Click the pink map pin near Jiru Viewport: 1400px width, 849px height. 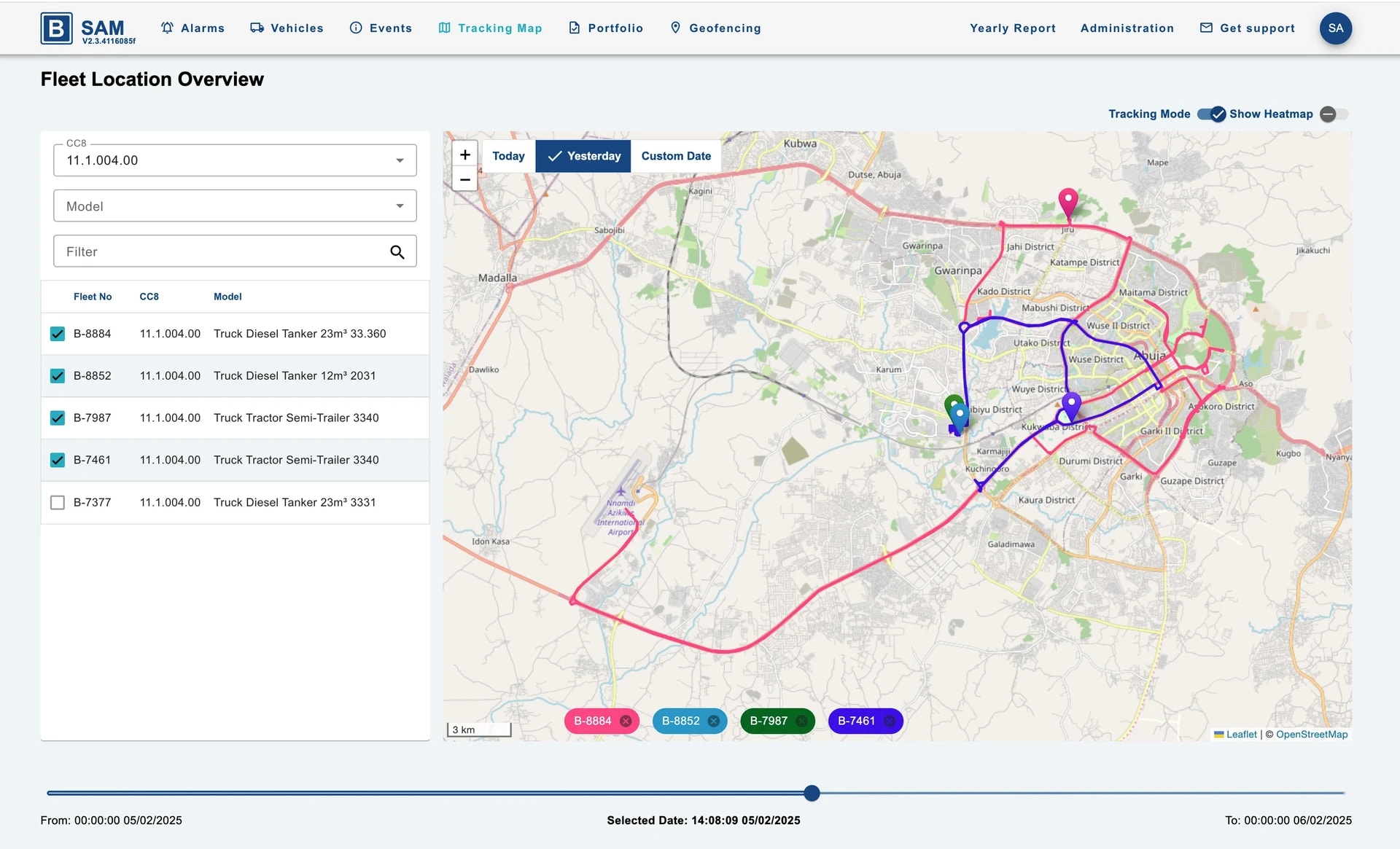(1067, 200)
